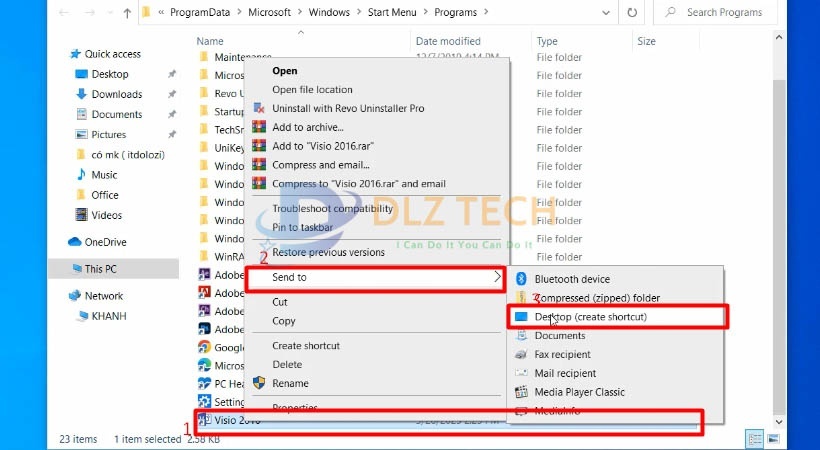This screenshot has width=820, height=450.
Task: Select Pin to taskbar menu entry
Action: pos(302,227)
